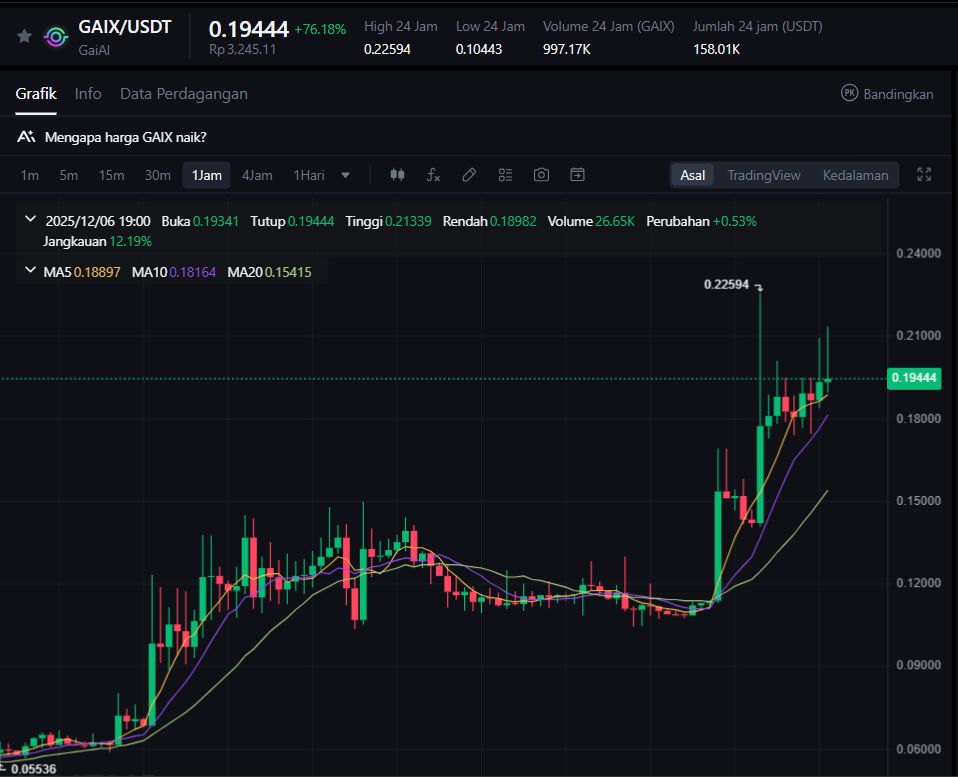Add GAIX/USDT to favorites with the star
Screen dimensions: 958x777
click(x=24, y=36)
